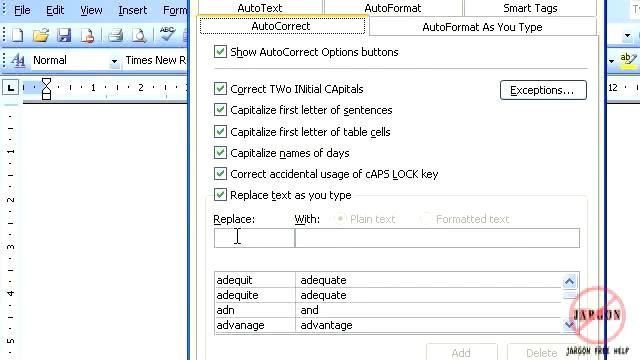Open Print Preview magnifier icon
This screenshot has height=360, width=640.
[x=139, y=36]
